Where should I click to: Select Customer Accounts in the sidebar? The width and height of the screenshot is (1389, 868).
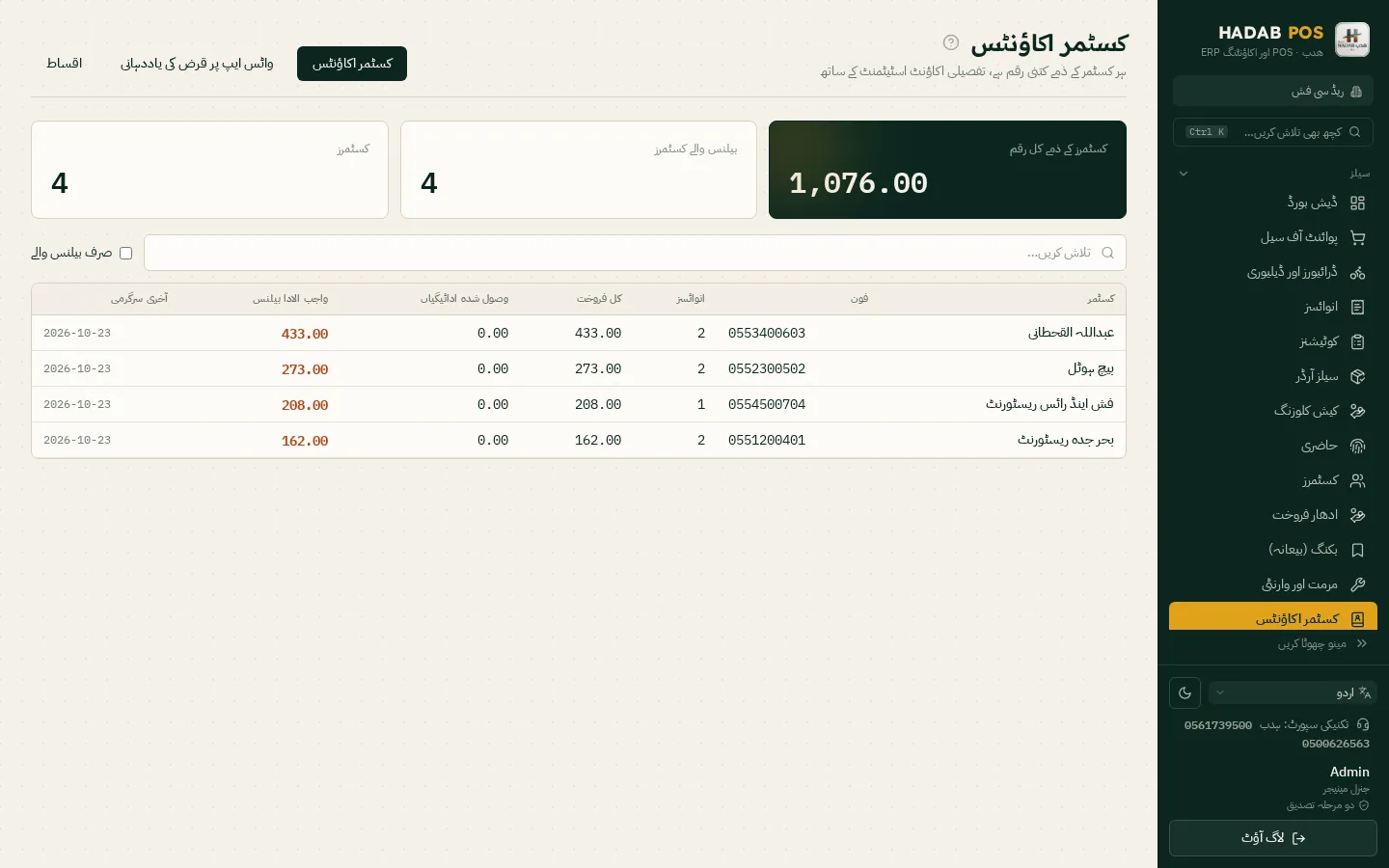(x=1273, y=617)
